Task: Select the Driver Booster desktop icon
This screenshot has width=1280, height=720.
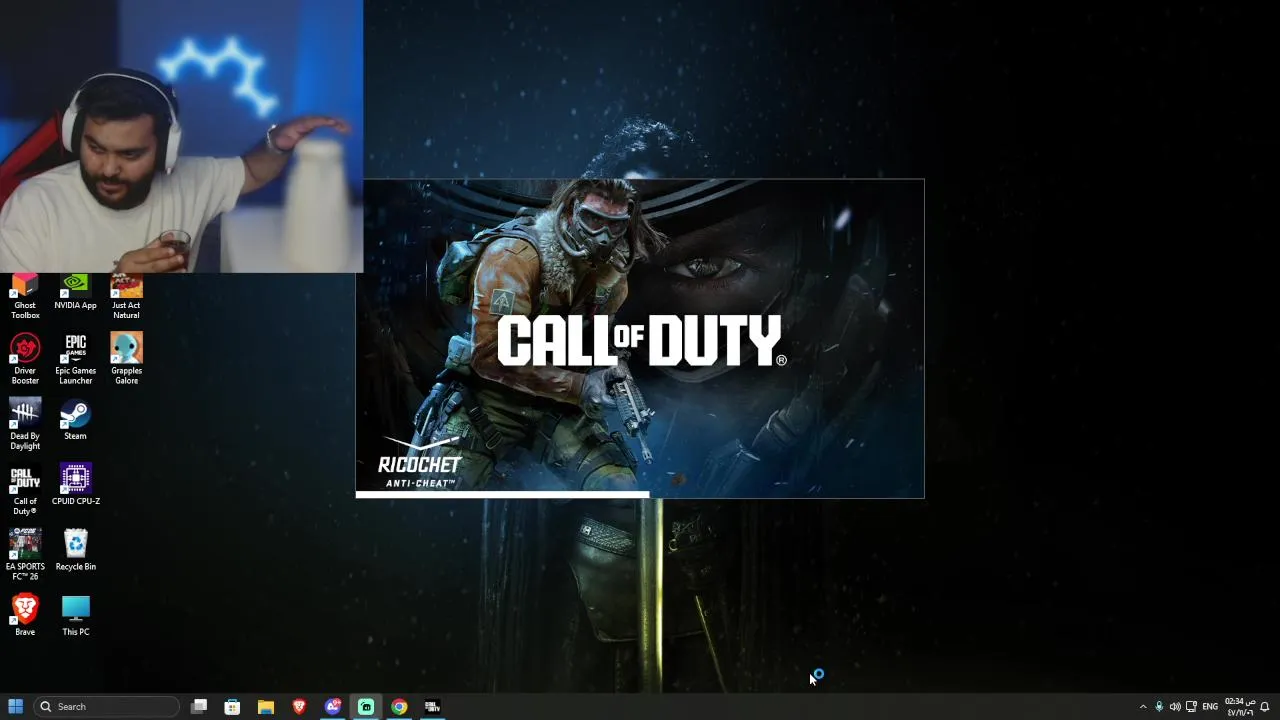Action: tap(25, 359)
